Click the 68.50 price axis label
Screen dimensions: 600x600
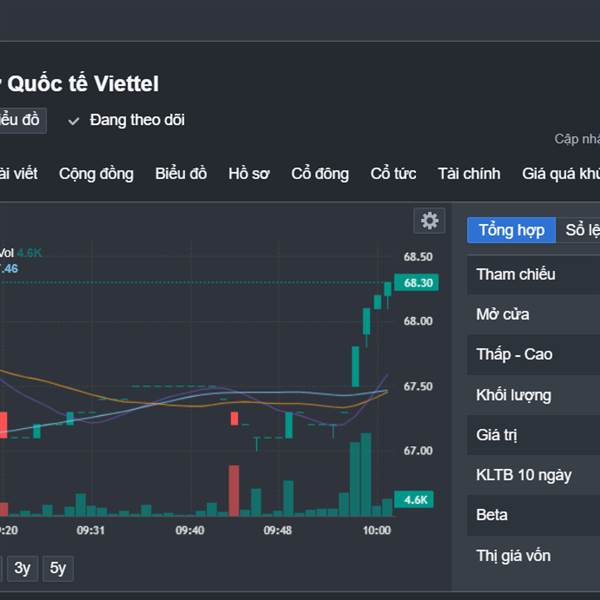pyautogui.click(x=418, y=257)
